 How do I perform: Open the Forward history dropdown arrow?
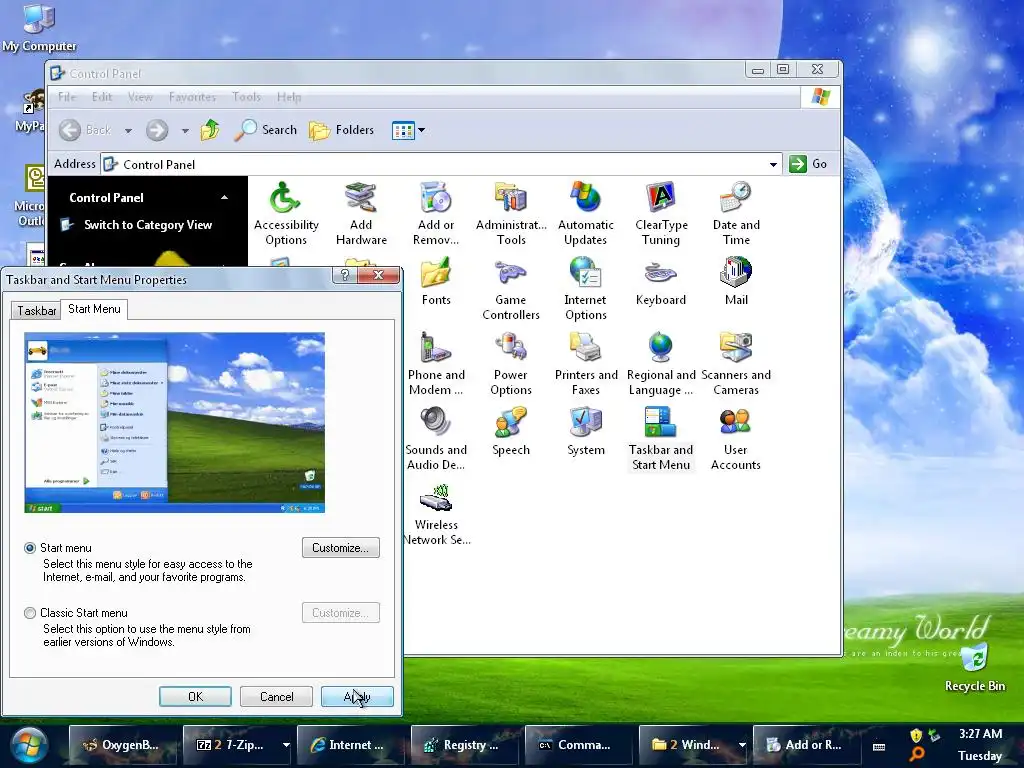tap(185, 131)
